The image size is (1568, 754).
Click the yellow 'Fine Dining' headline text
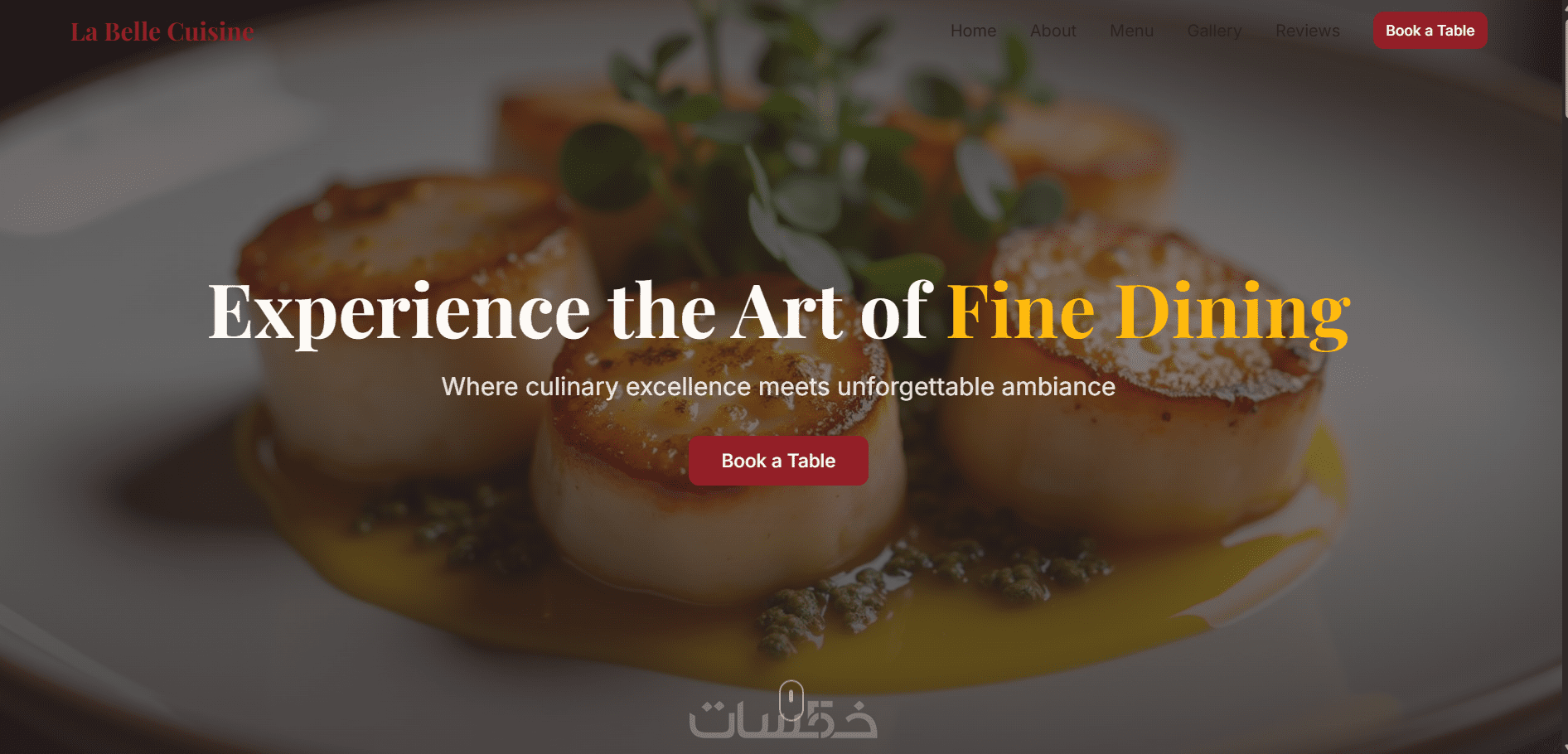tap(1149, 312)
